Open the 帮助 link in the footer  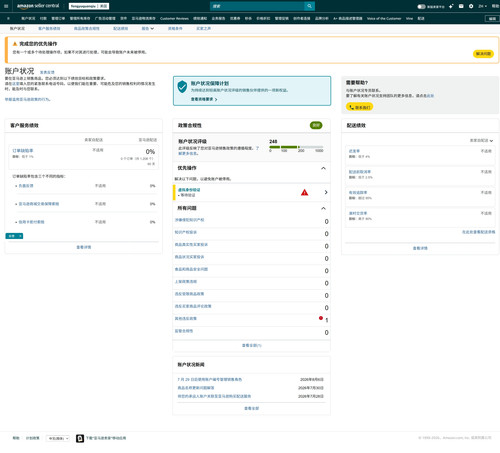tap(16, 438)
